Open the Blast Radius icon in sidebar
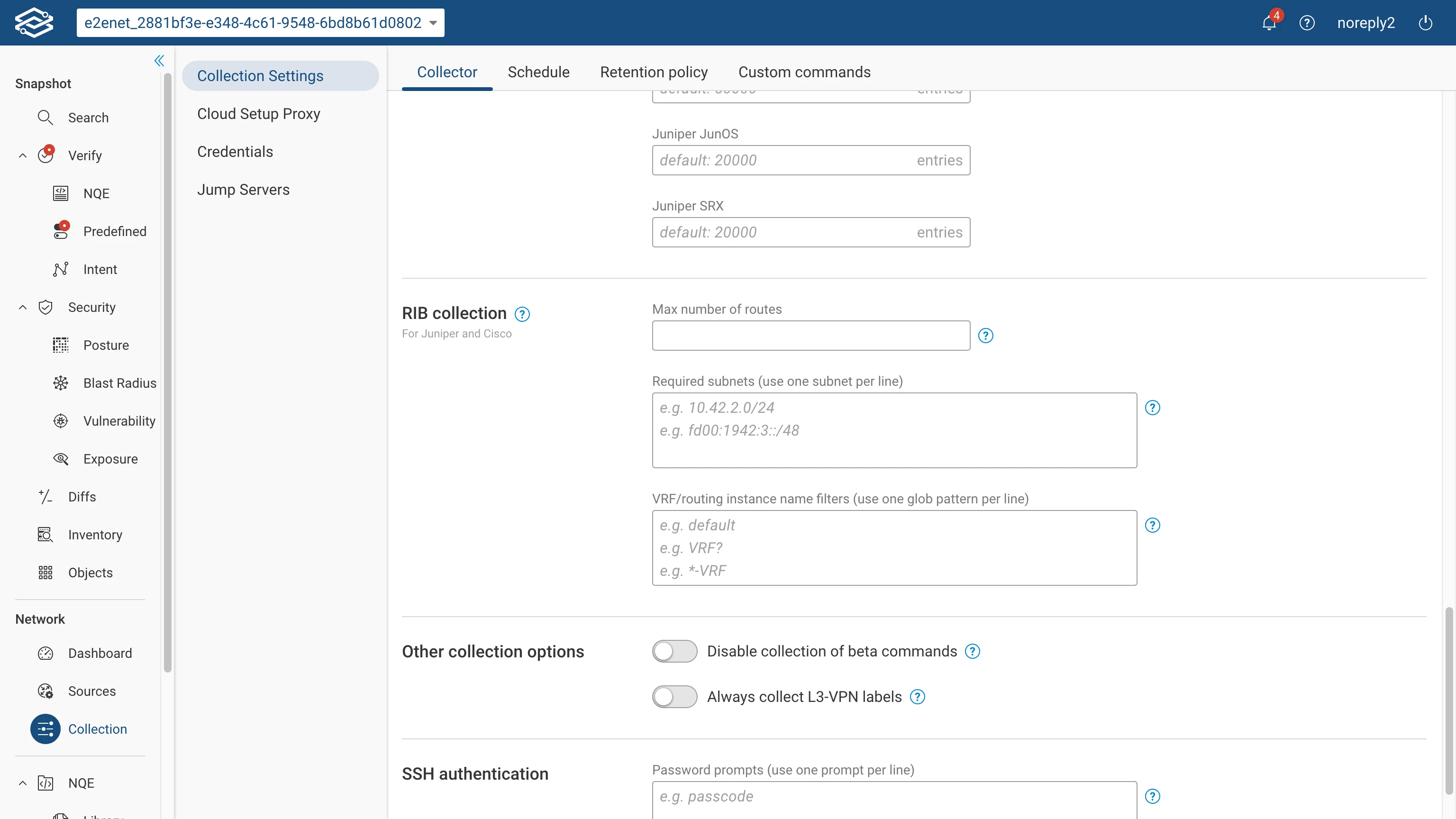 point(61,382)
